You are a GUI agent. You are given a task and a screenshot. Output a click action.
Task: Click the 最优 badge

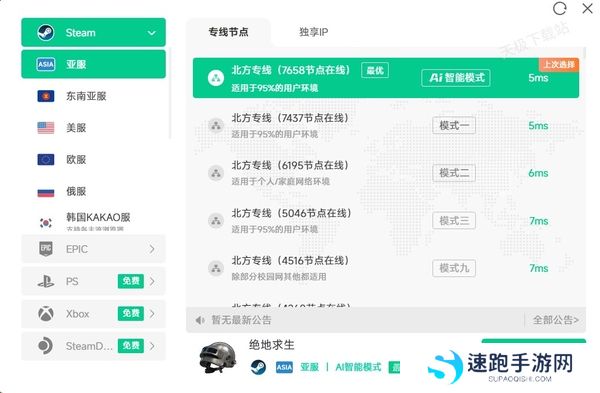(375, 70)
